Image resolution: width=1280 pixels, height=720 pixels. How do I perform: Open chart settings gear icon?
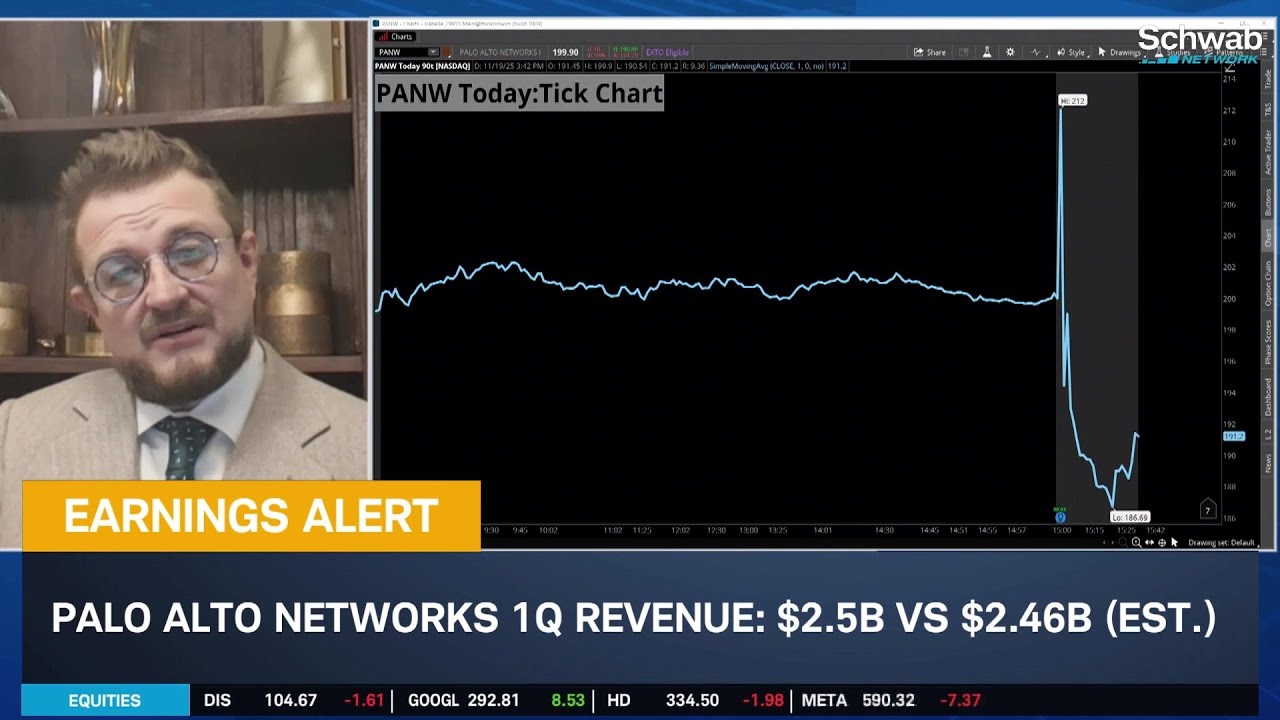tap(1010, 52)
